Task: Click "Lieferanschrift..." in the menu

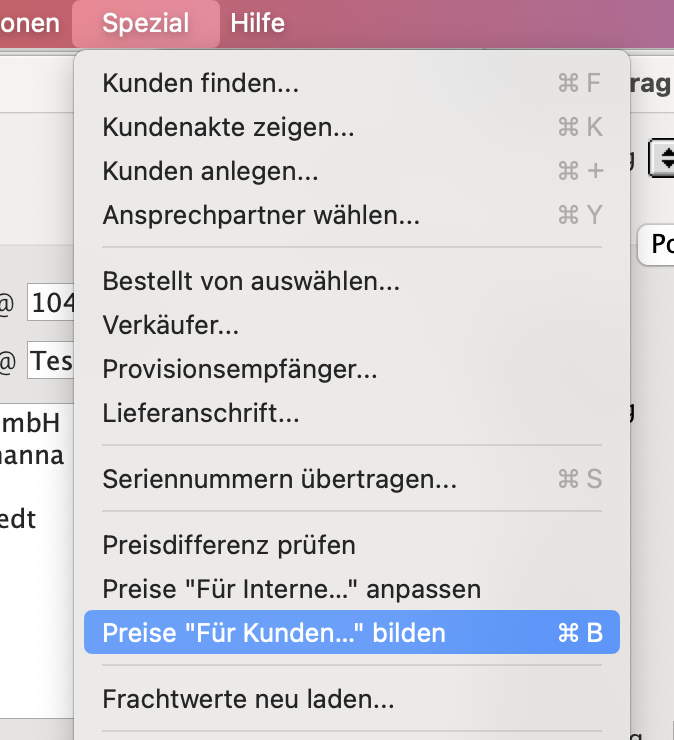Action: pyautogui.click(x=201, y=413)
